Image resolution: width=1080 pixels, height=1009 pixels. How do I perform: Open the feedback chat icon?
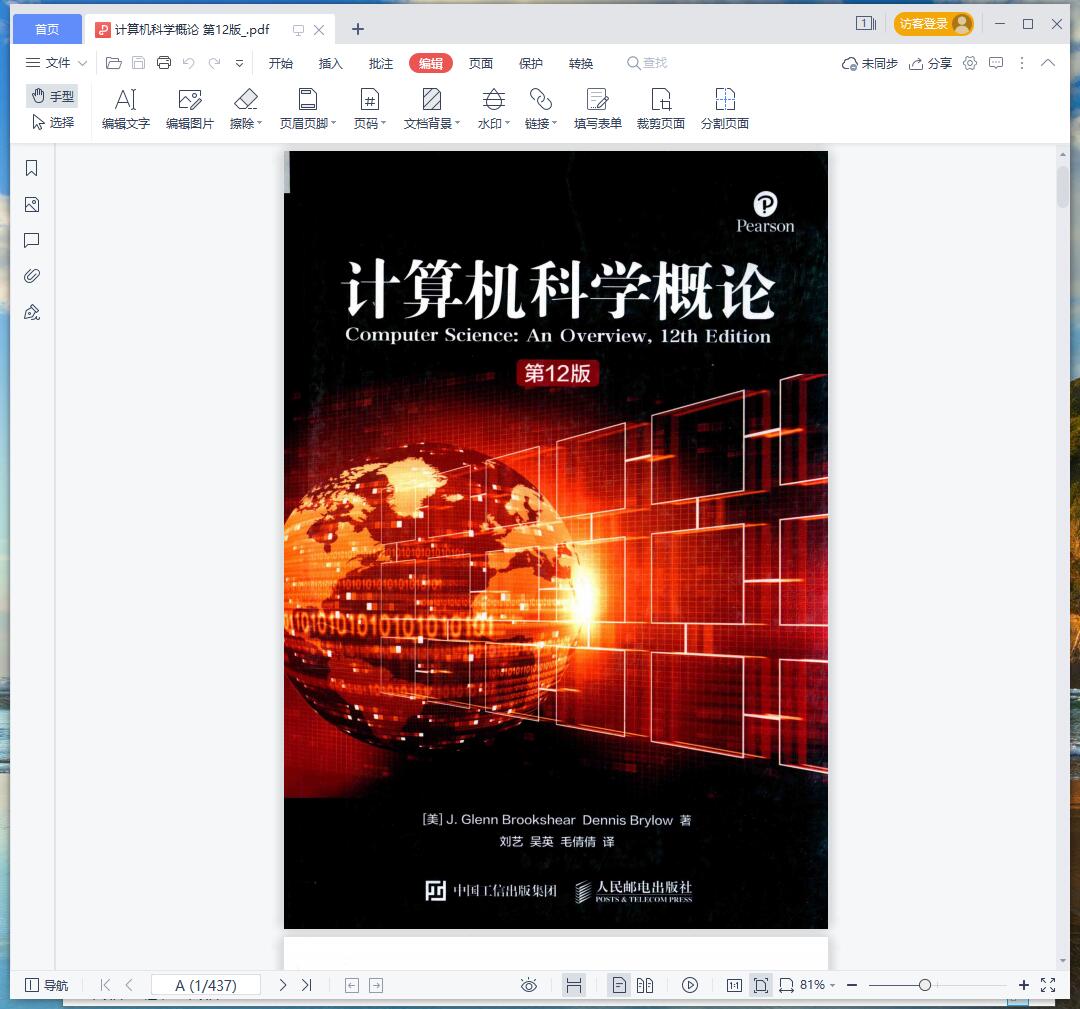(996, 63)
